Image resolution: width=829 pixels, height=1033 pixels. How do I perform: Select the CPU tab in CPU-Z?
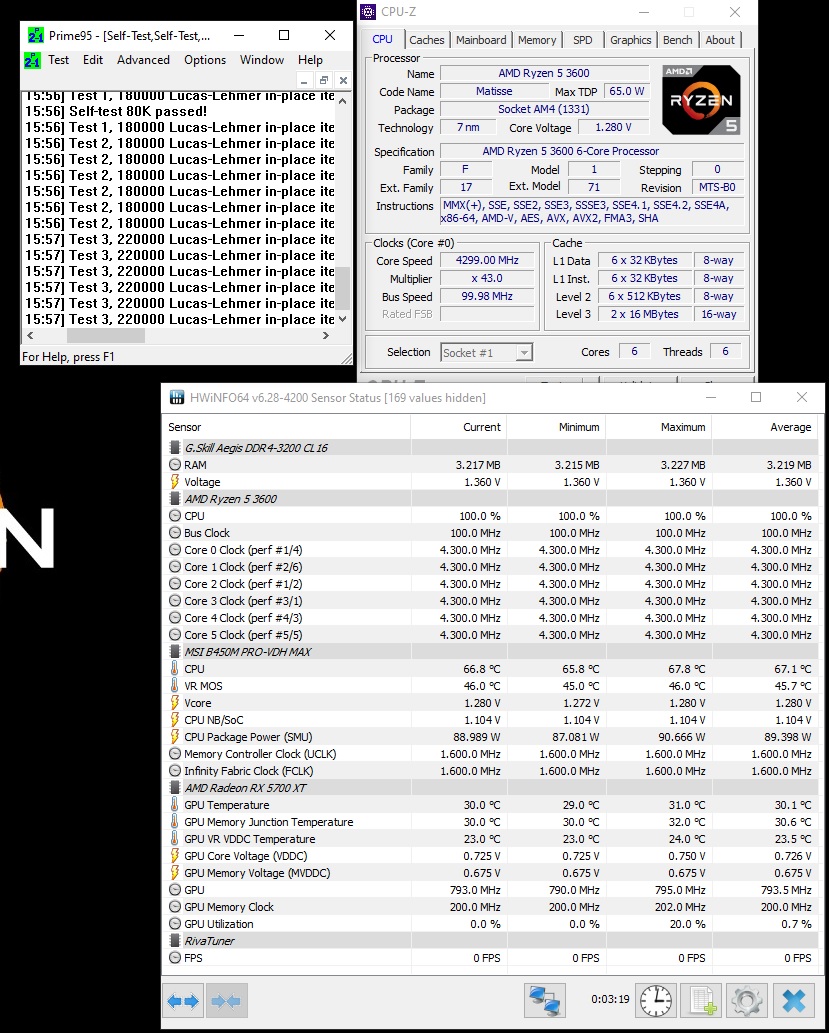point(382,40)
